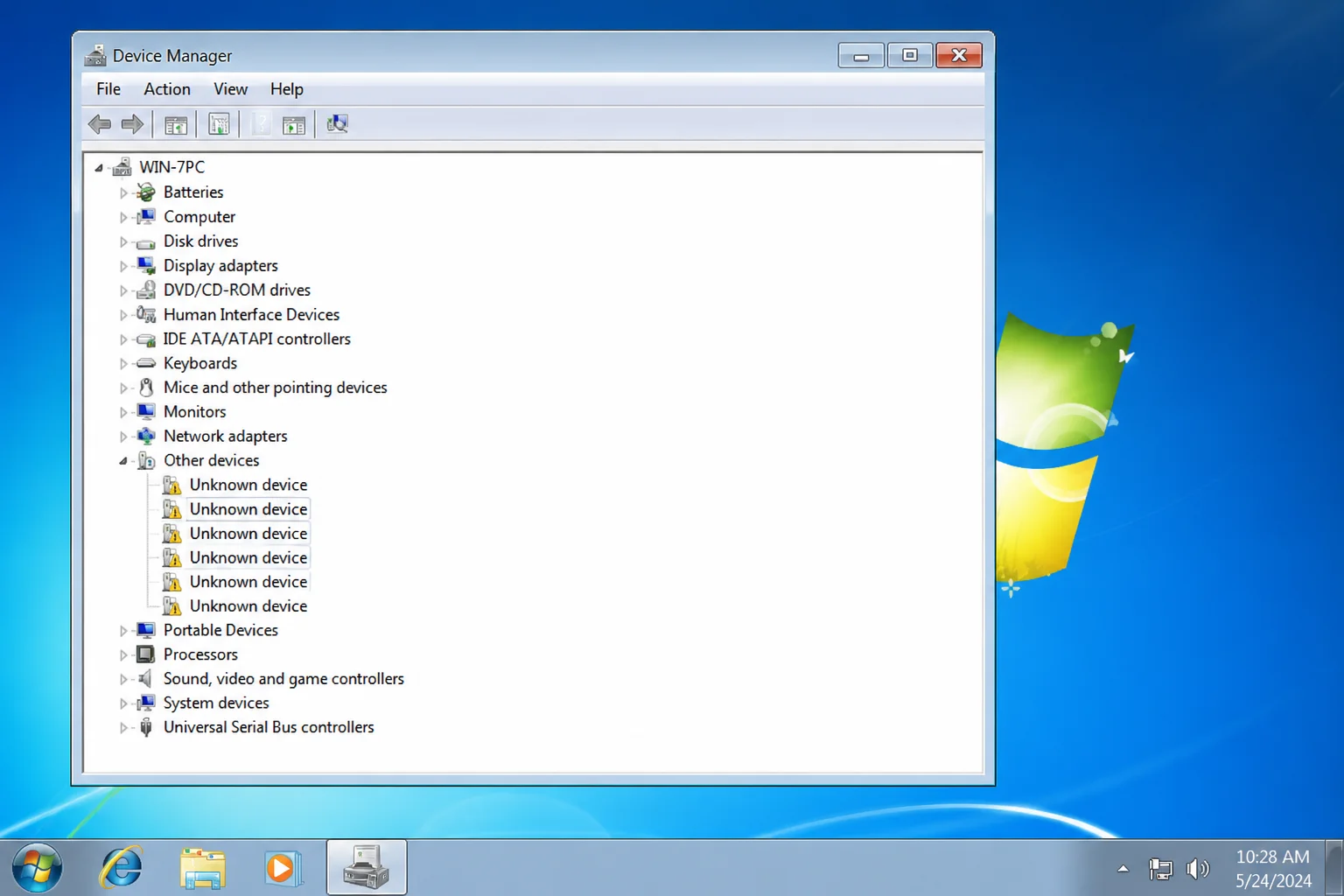The width and height of the screenshot is (1344, 896).
Task: Expand the Portable Devices node
Action: point(123,631)
